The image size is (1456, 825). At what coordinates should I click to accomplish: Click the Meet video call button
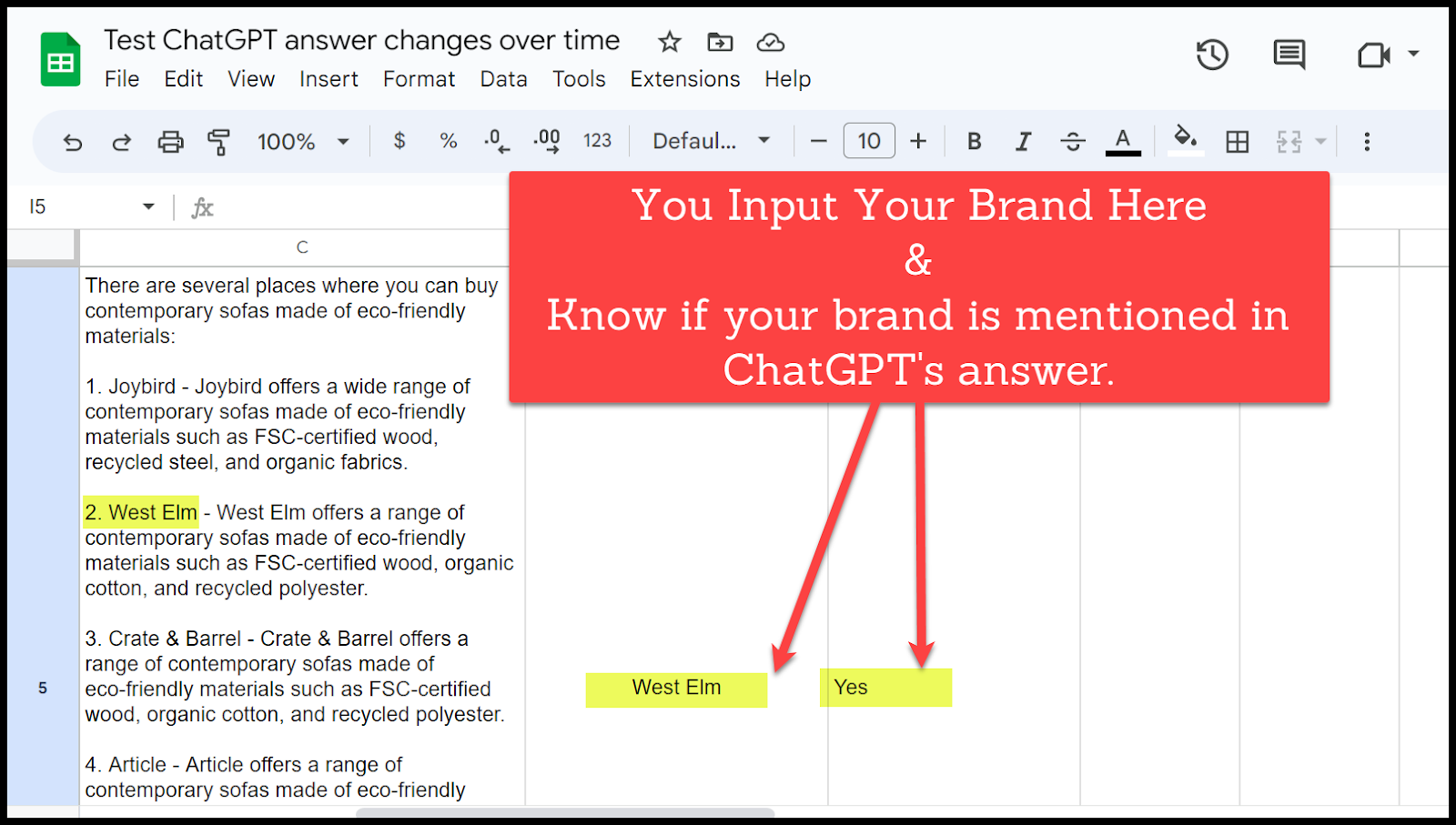point(1374,55)
